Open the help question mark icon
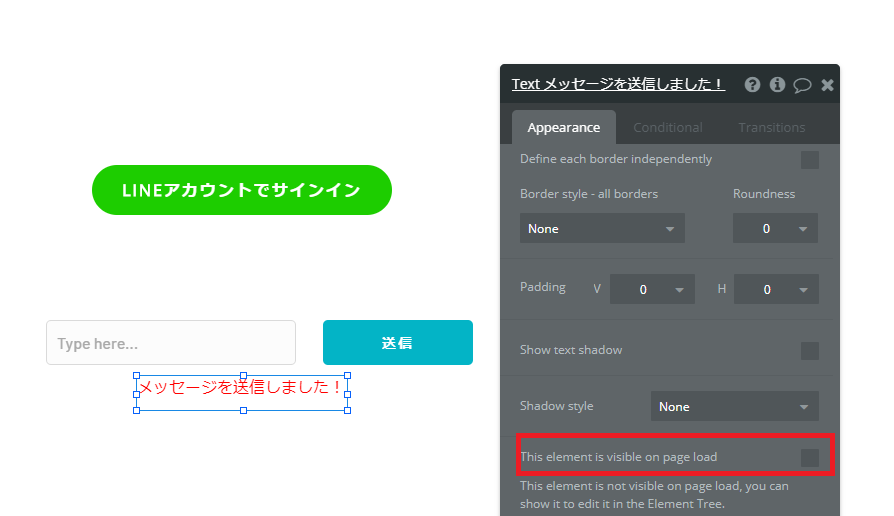Viewport: 894px width, 516px height. 752,85
